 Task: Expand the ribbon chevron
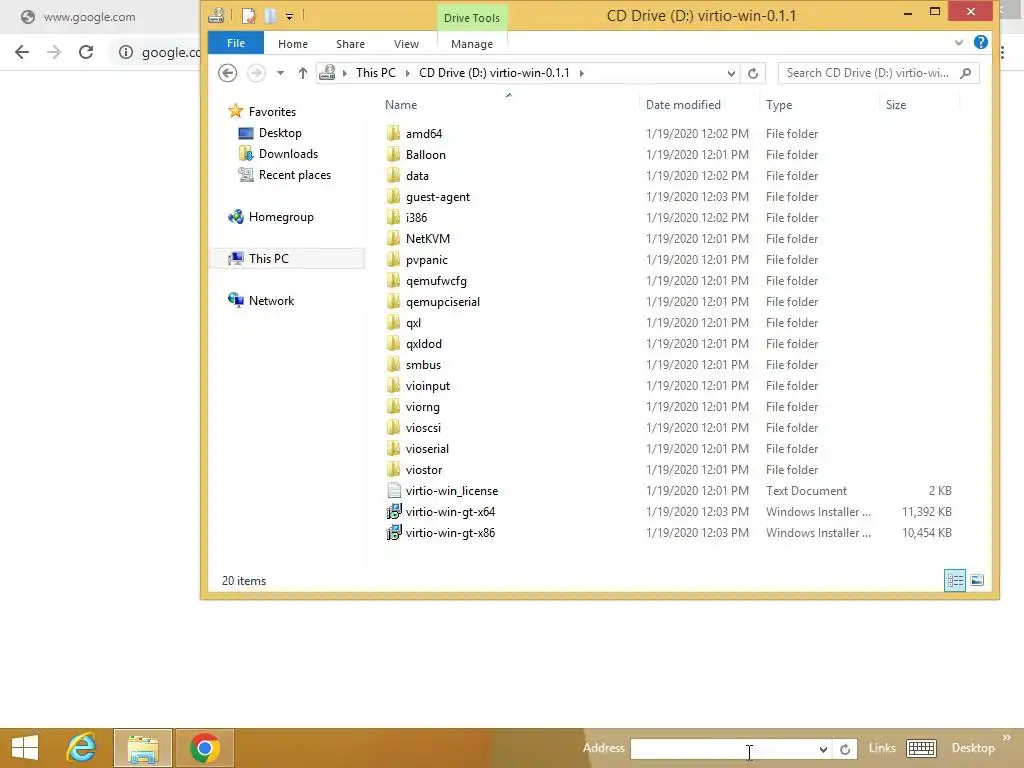[958, 42]
